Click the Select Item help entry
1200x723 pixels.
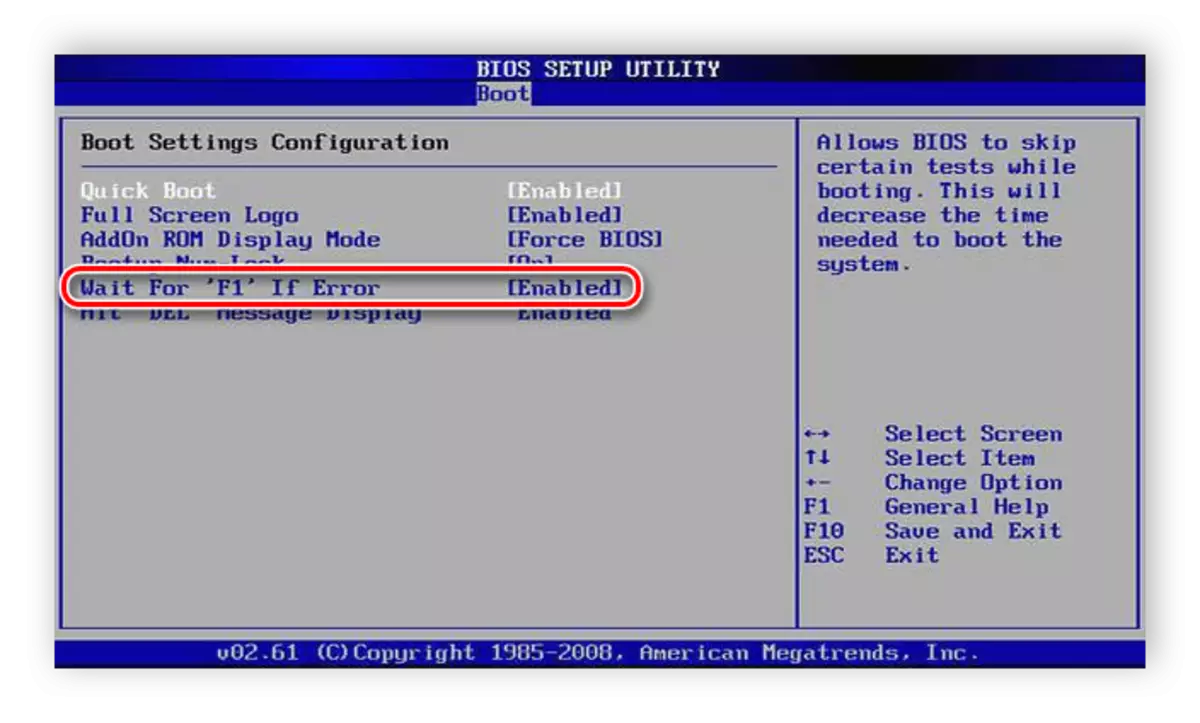(959, 458)
